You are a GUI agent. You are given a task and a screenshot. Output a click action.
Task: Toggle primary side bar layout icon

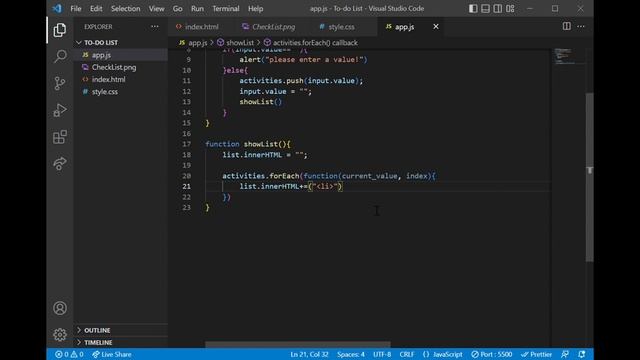coord(473,9)
